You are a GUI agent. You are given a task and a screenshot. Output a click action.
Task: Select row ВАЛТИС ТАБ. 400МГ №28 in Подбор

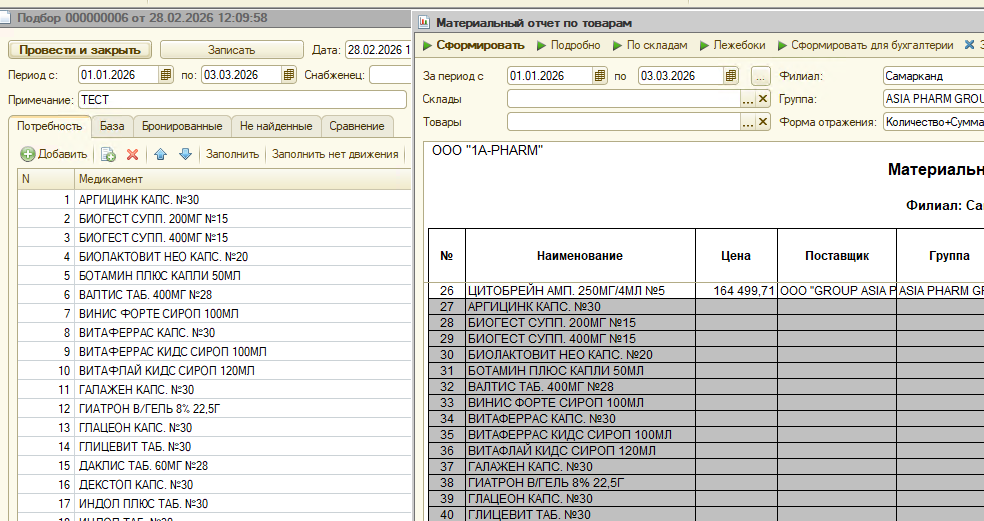(x=214, y=294)
